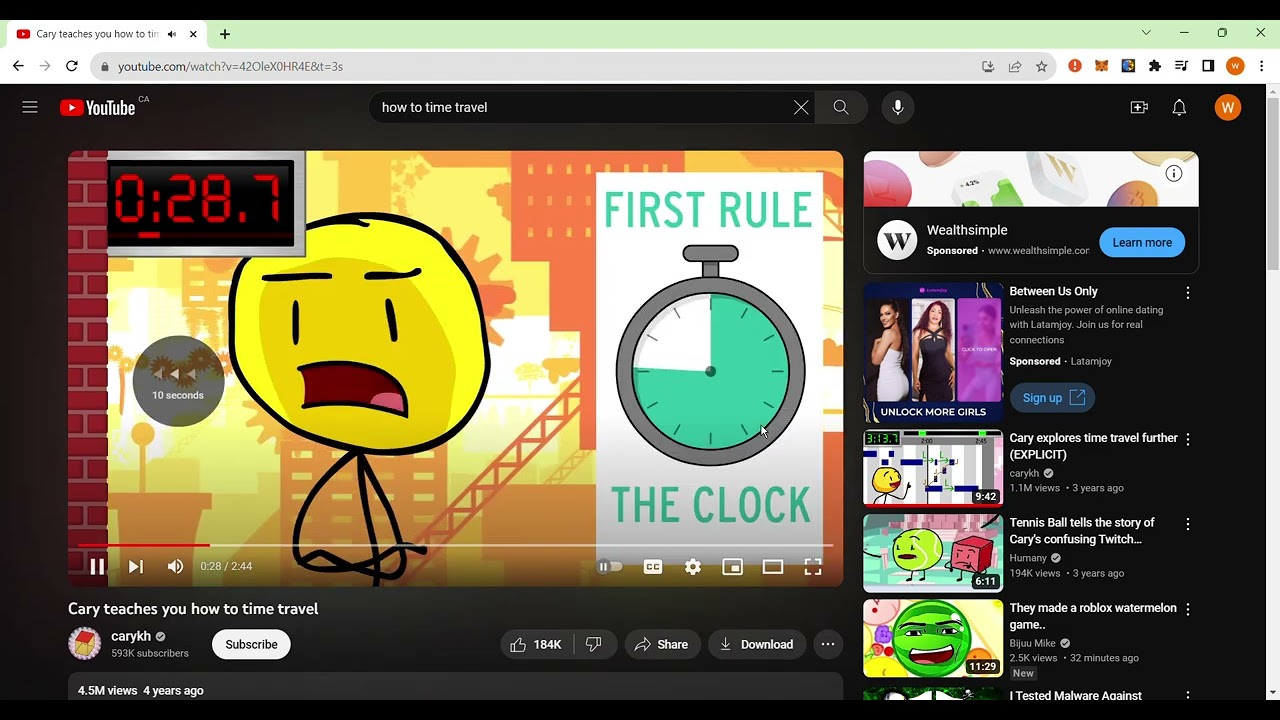Download the video
1280x720 pixels.
click(757, 645)
